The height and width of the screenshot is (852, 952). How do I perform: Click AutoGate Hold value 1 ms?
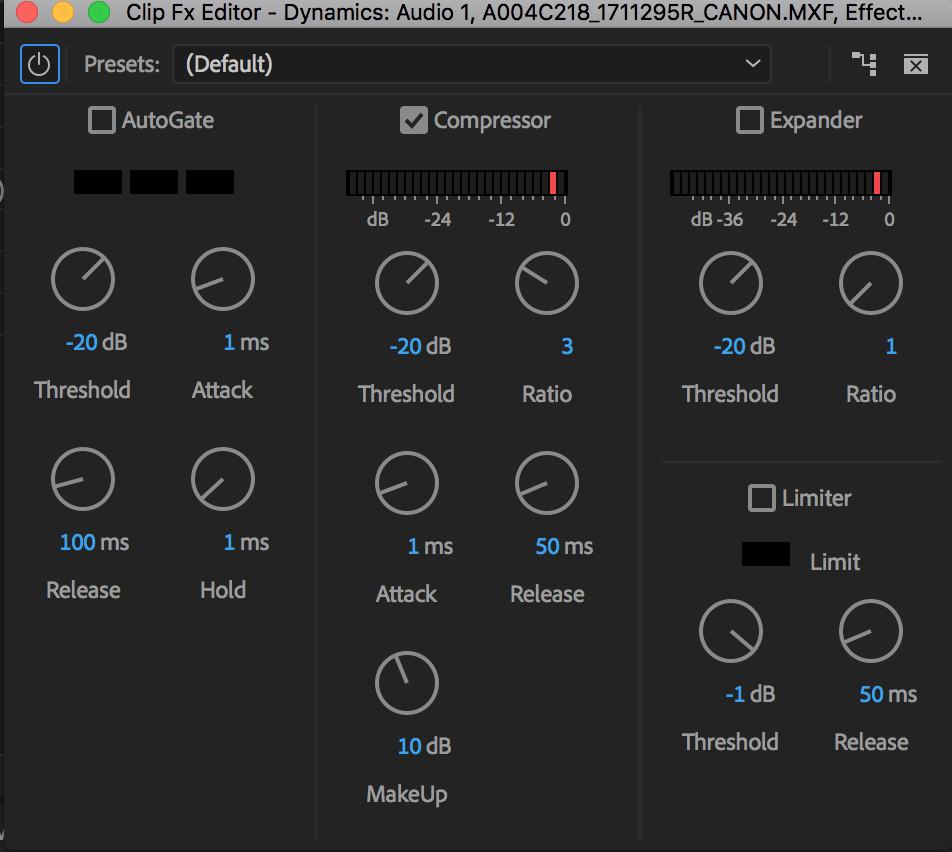(246, 542)
